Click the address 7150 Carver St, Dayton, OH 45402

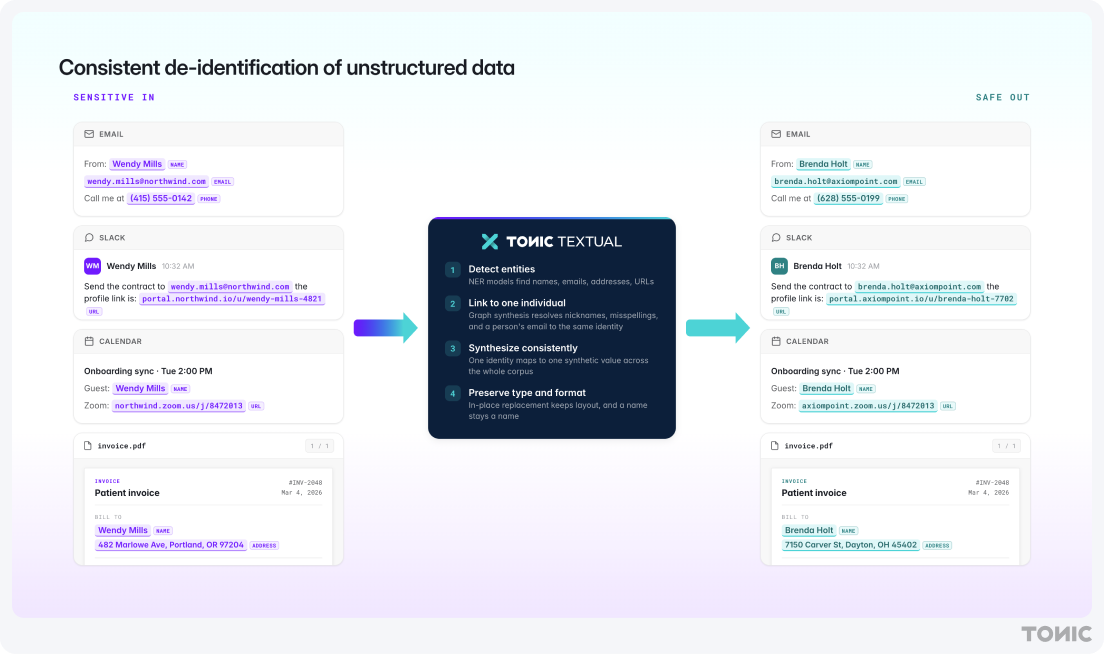[x=851, y=545]
